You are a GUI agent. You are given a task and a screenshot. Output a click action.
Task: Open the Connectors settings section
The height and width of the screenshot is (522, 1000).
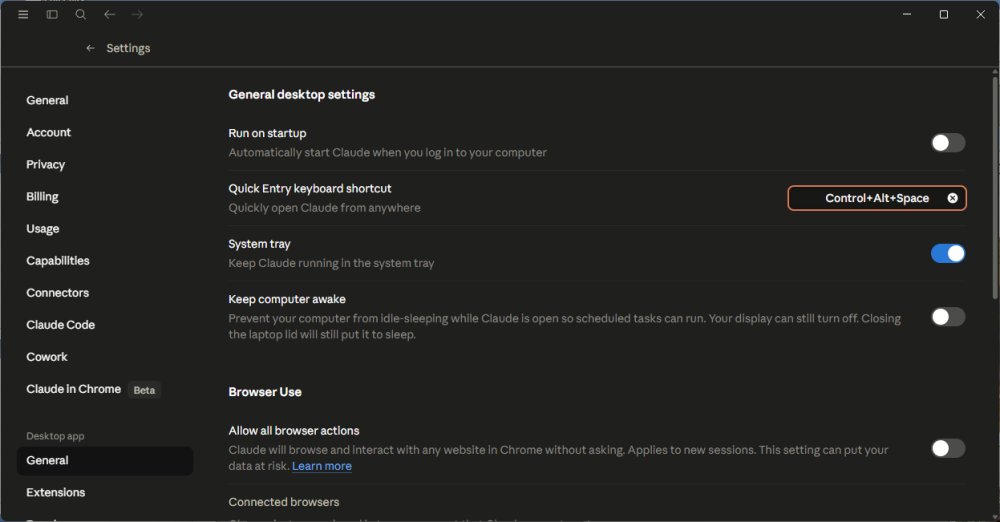coord(57,292)
